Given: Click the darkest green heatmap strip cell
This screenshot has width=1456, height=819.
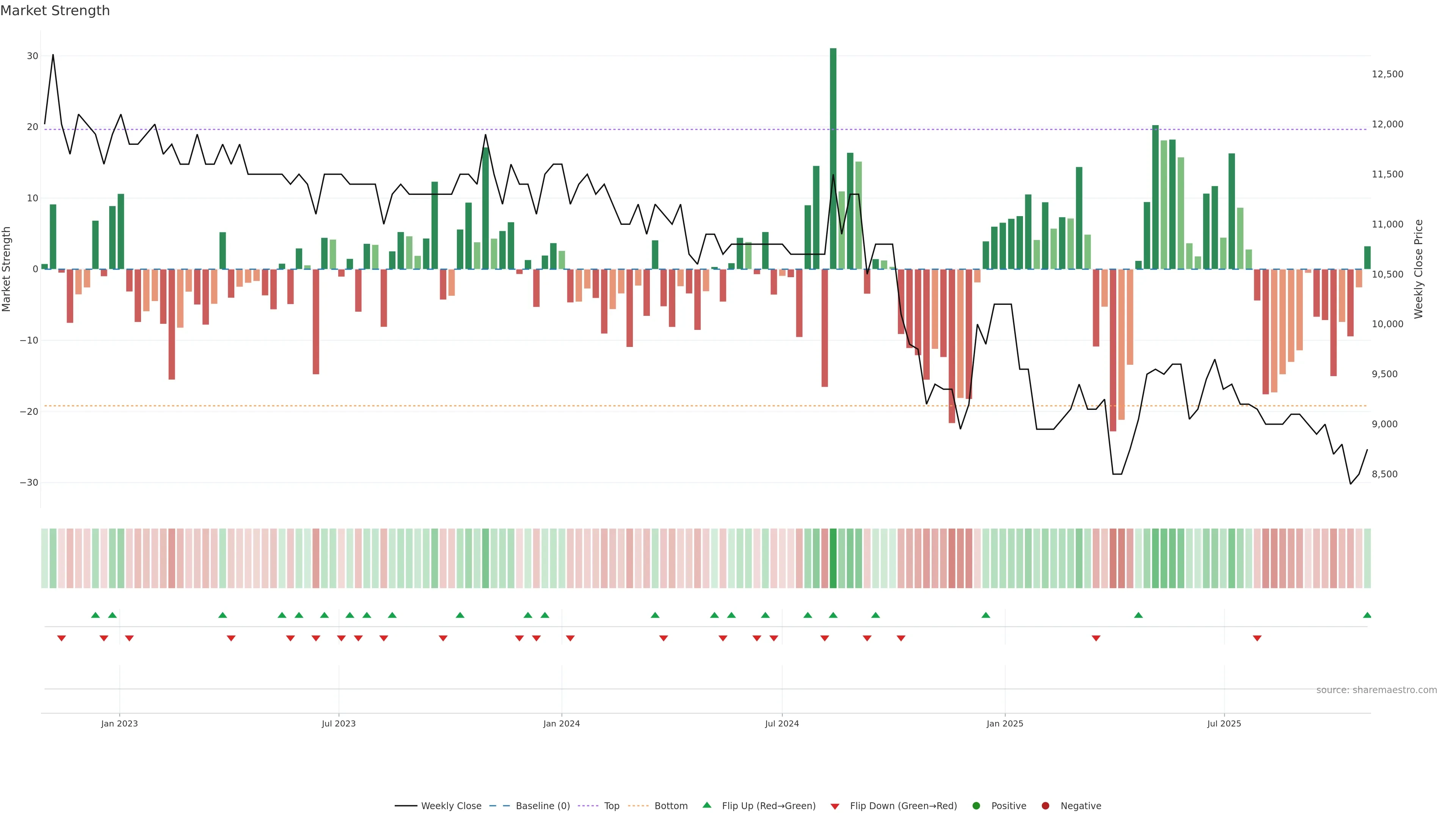Looking at the screenshot, I should pos(833,558).
